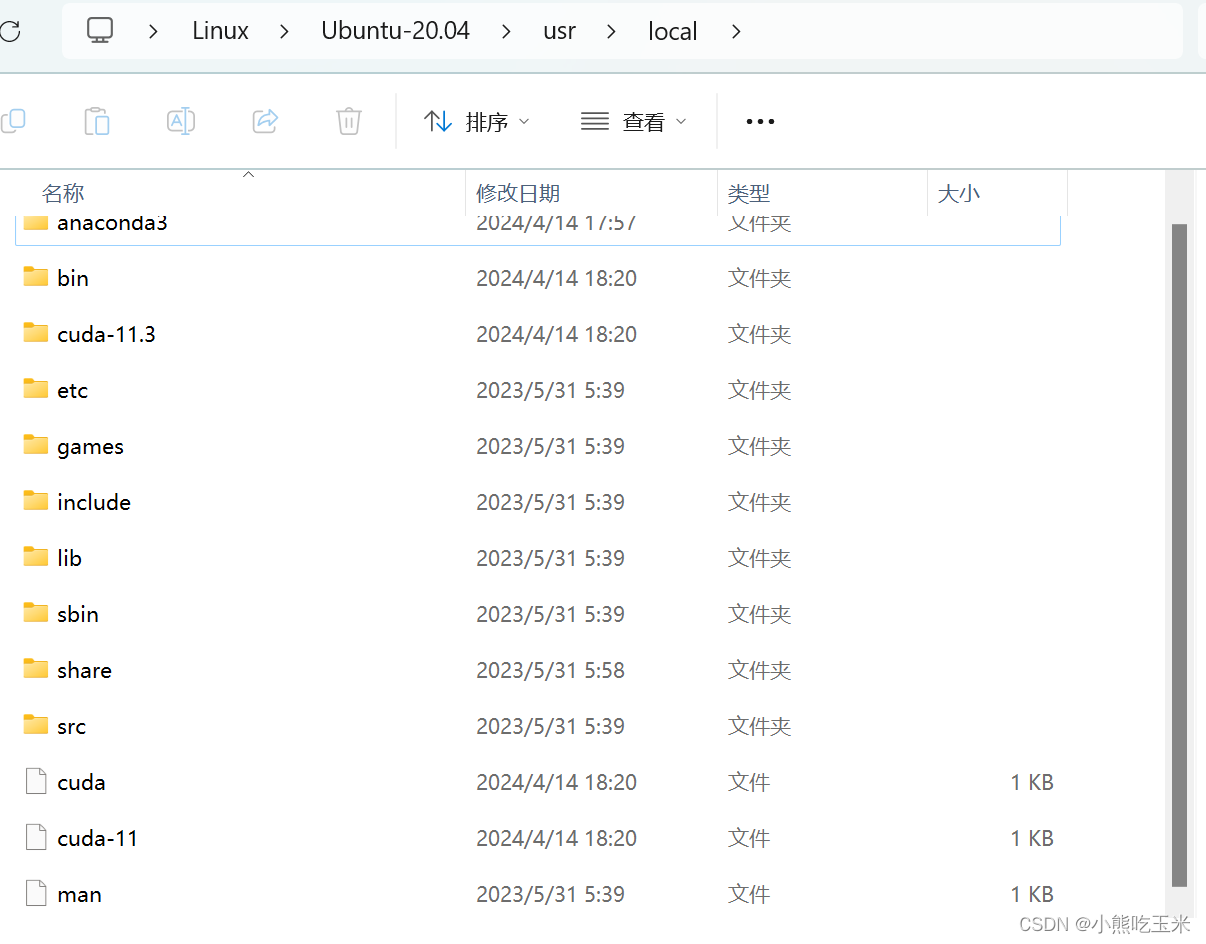Expand the chevron after local in the breadcrumb

coord(736,31)
